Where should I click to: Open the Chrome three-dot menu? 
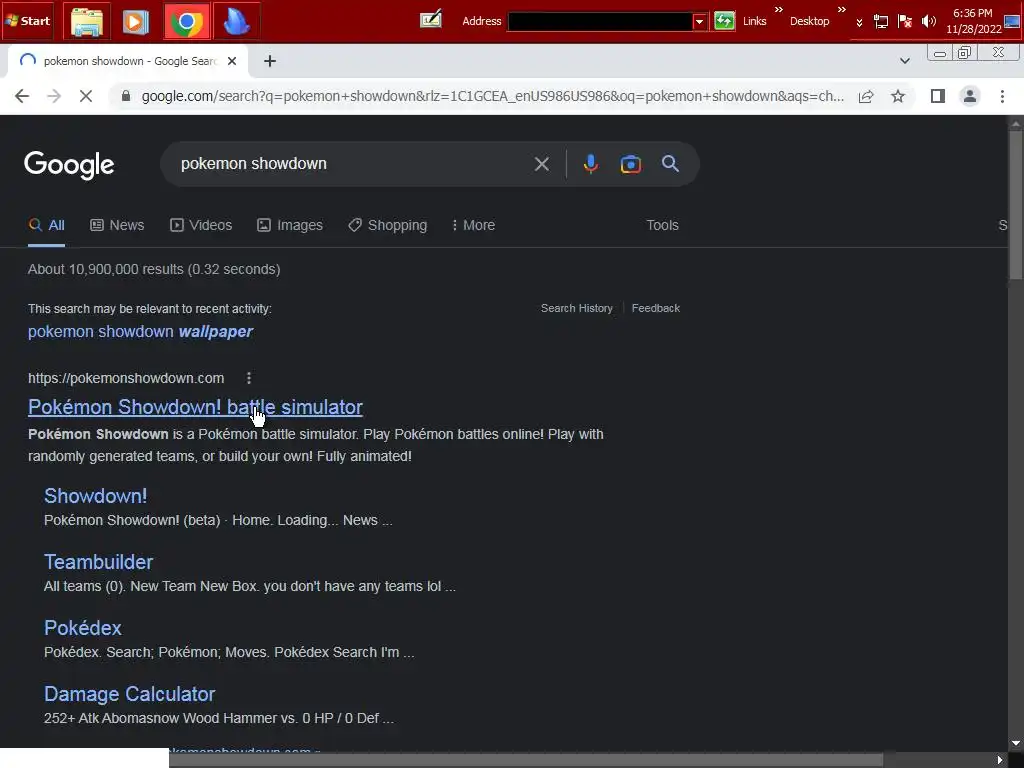click(x=1002, y=96)
